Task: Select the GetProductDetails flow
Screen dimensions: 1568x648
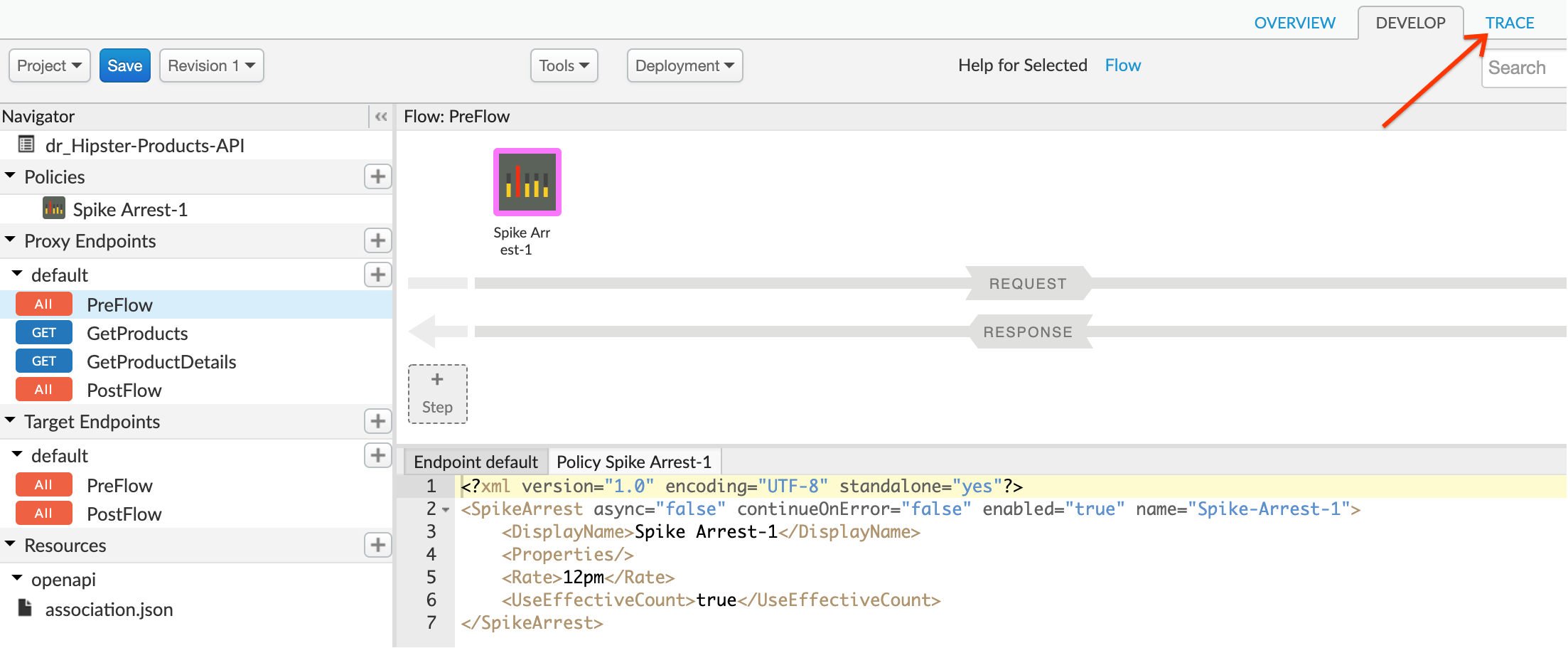Action: click(x=161, y=361)
